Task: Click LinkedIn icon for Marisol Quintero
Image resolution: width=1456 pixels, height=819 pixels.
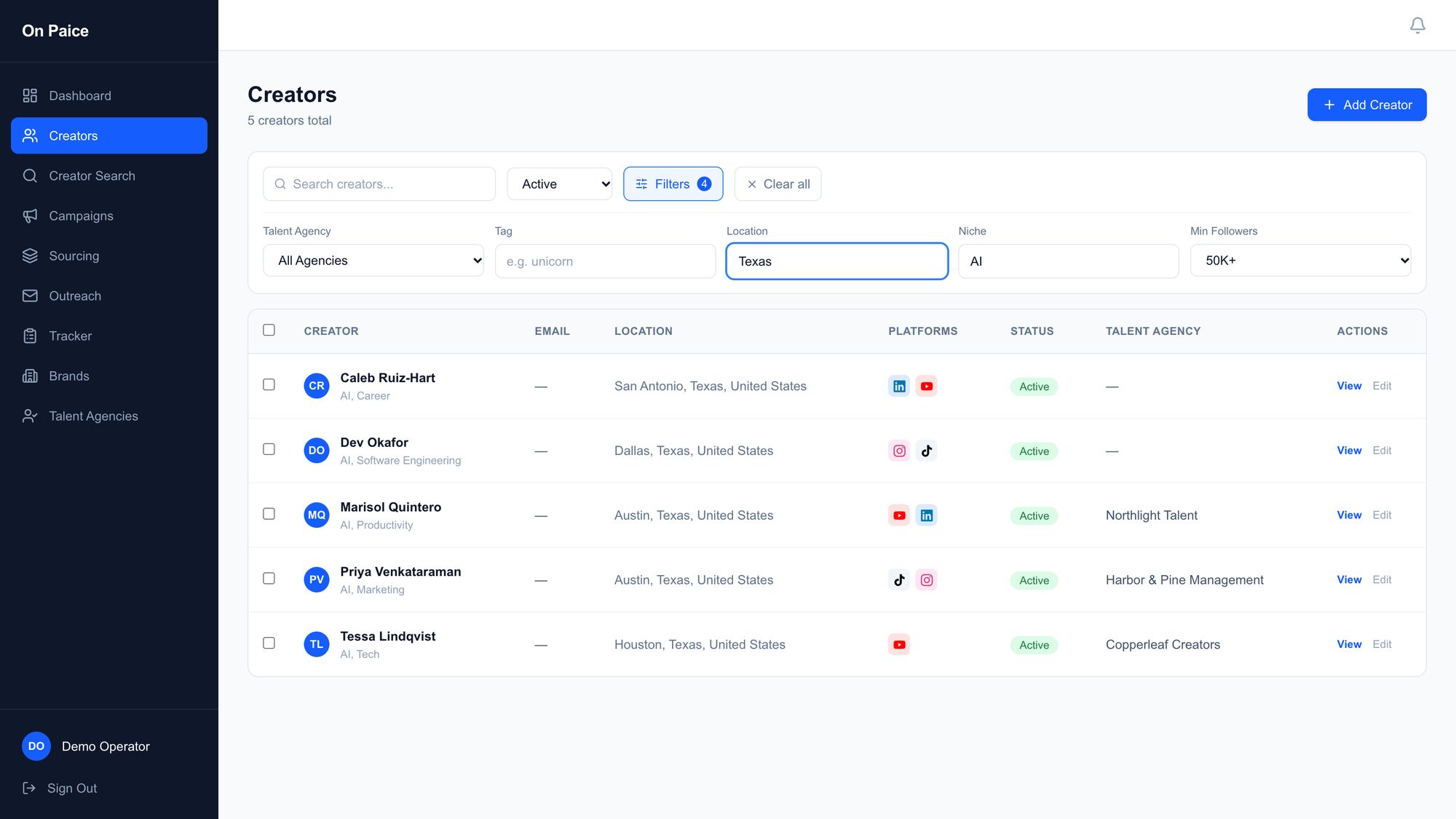Action: click(x=926, y=515)
